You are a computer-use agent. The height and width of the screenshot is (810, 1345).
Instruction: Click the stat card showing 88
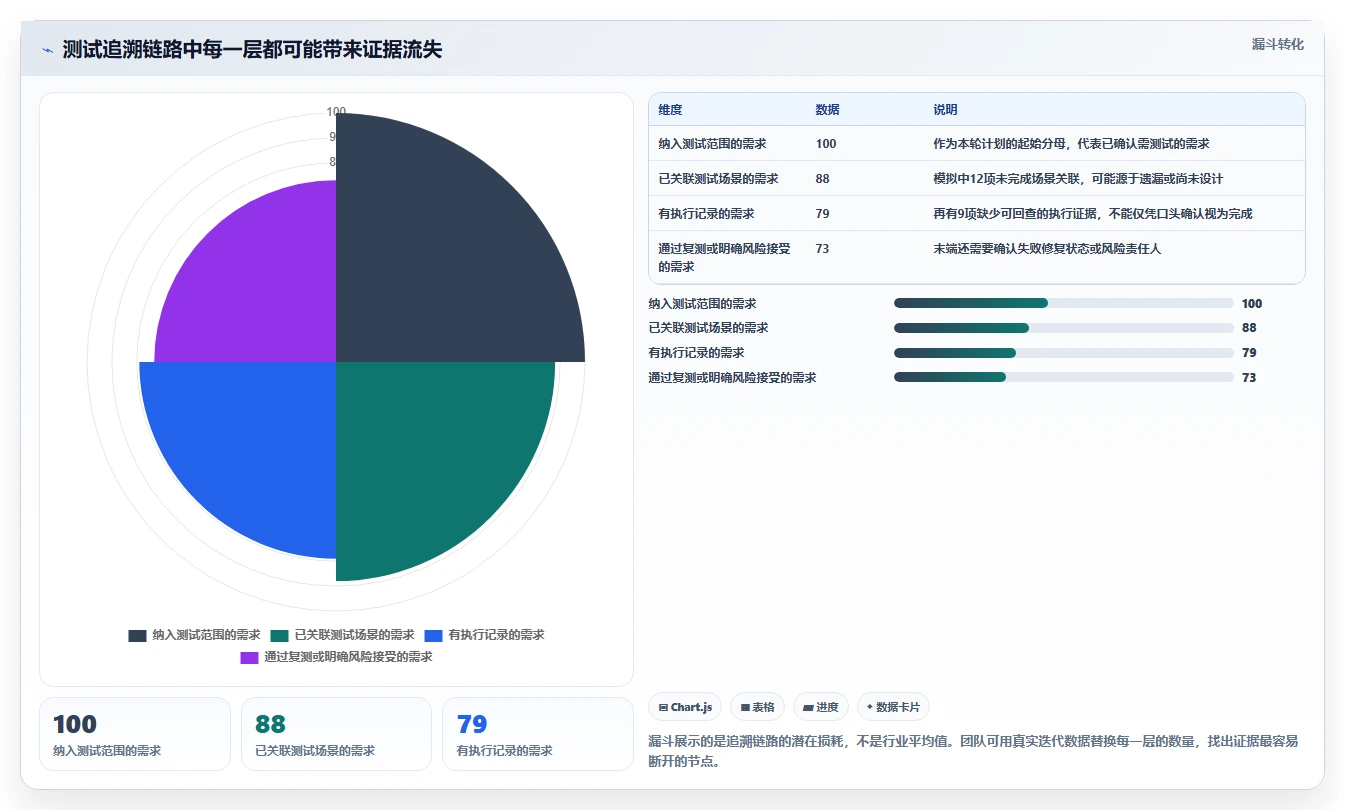337,734
